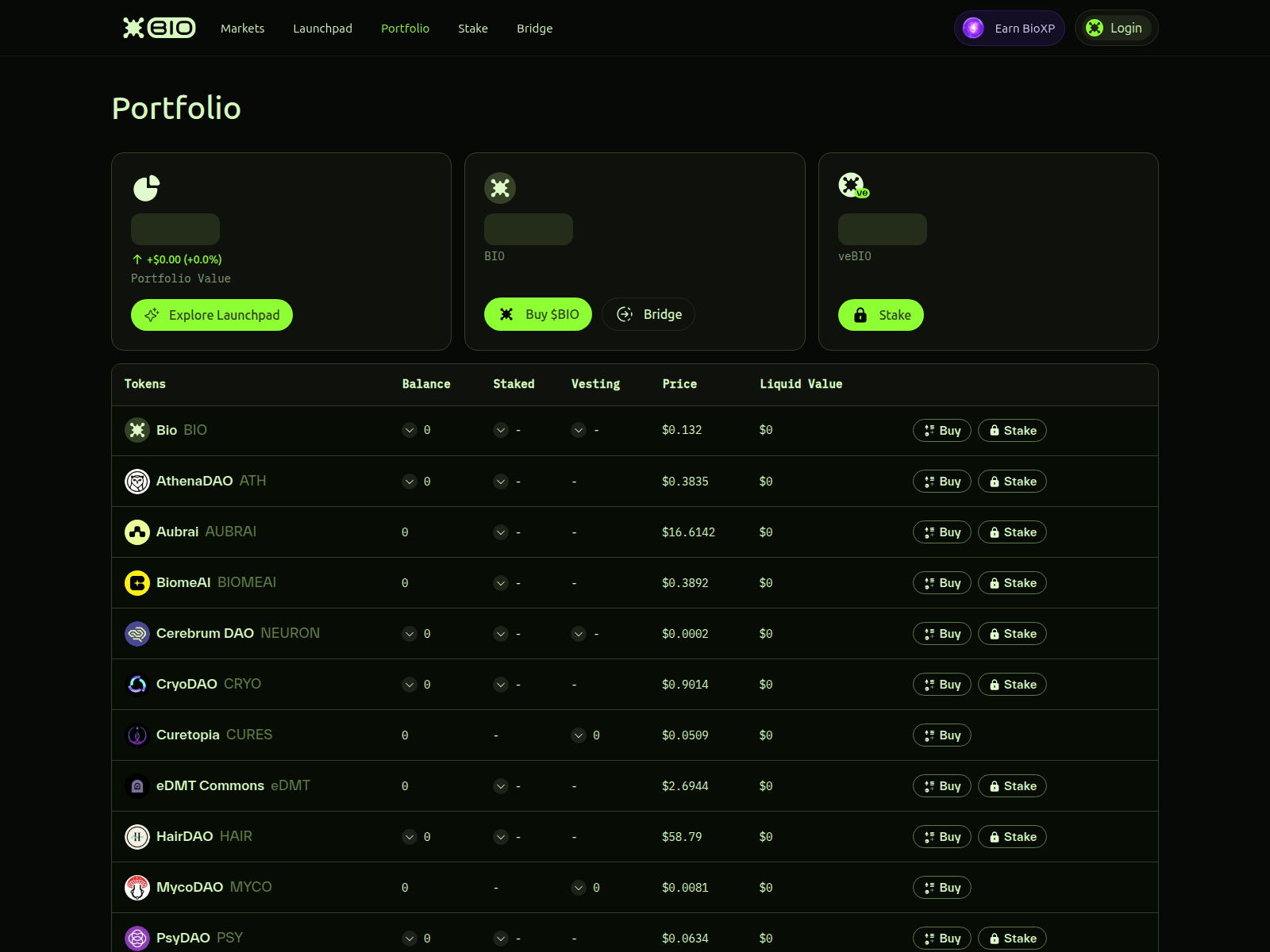Image resolution: width=1270 pixels, height=952 pixels.
Task: Buy the HairDAO token
Action: pos(942,836)
